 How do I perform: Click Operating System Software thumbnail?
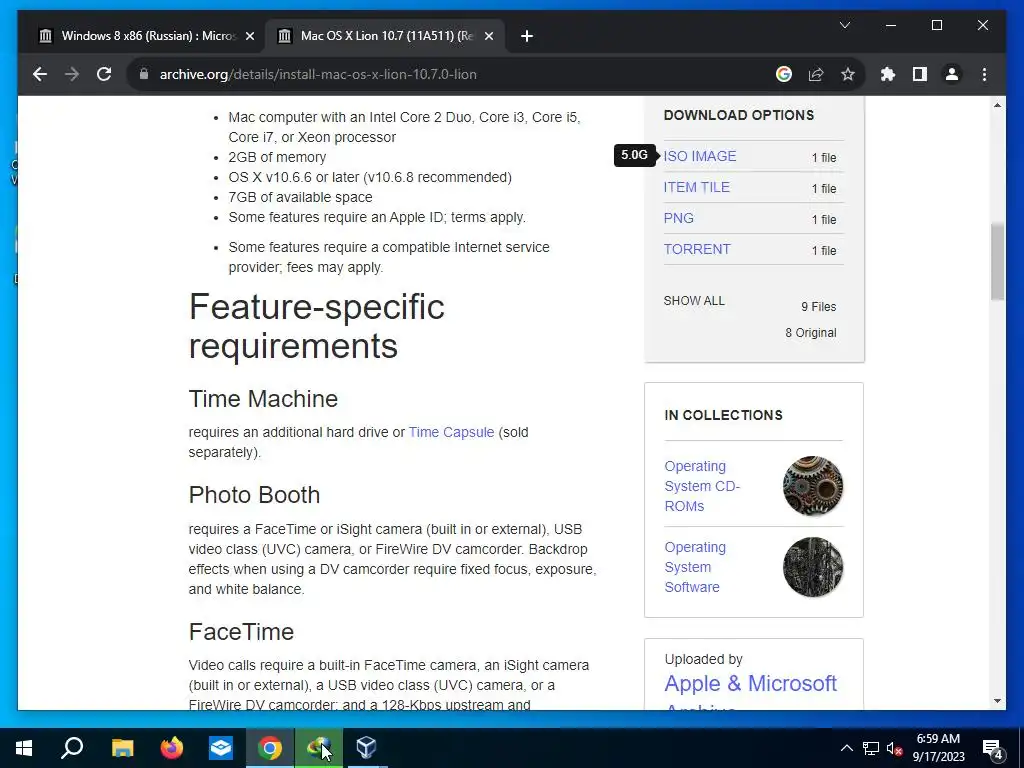(812, 567)
